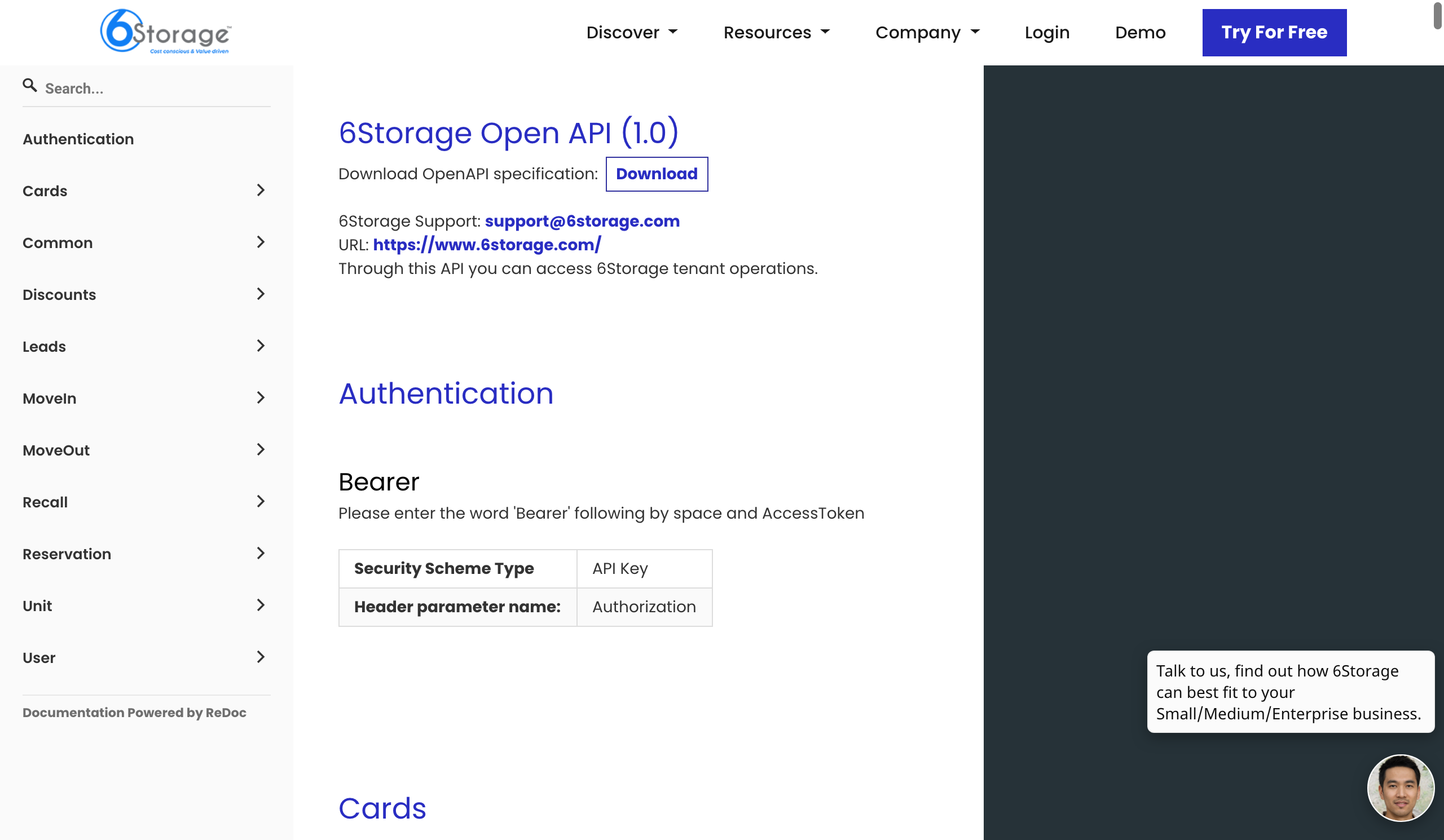Image resolution: width=1444 pixels, height=840 pixels.
Task: Select the Recall sidebar item
Action: 146,502
